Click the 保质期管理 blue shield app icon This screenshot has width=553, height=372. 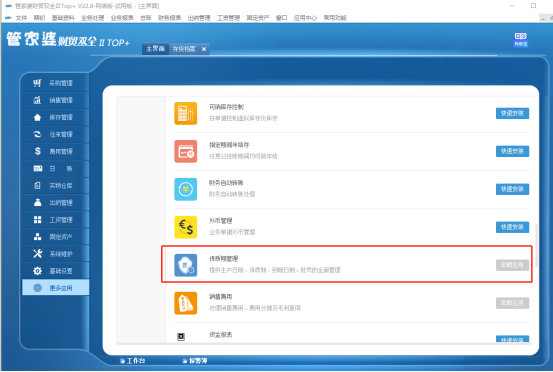point(186,265)
